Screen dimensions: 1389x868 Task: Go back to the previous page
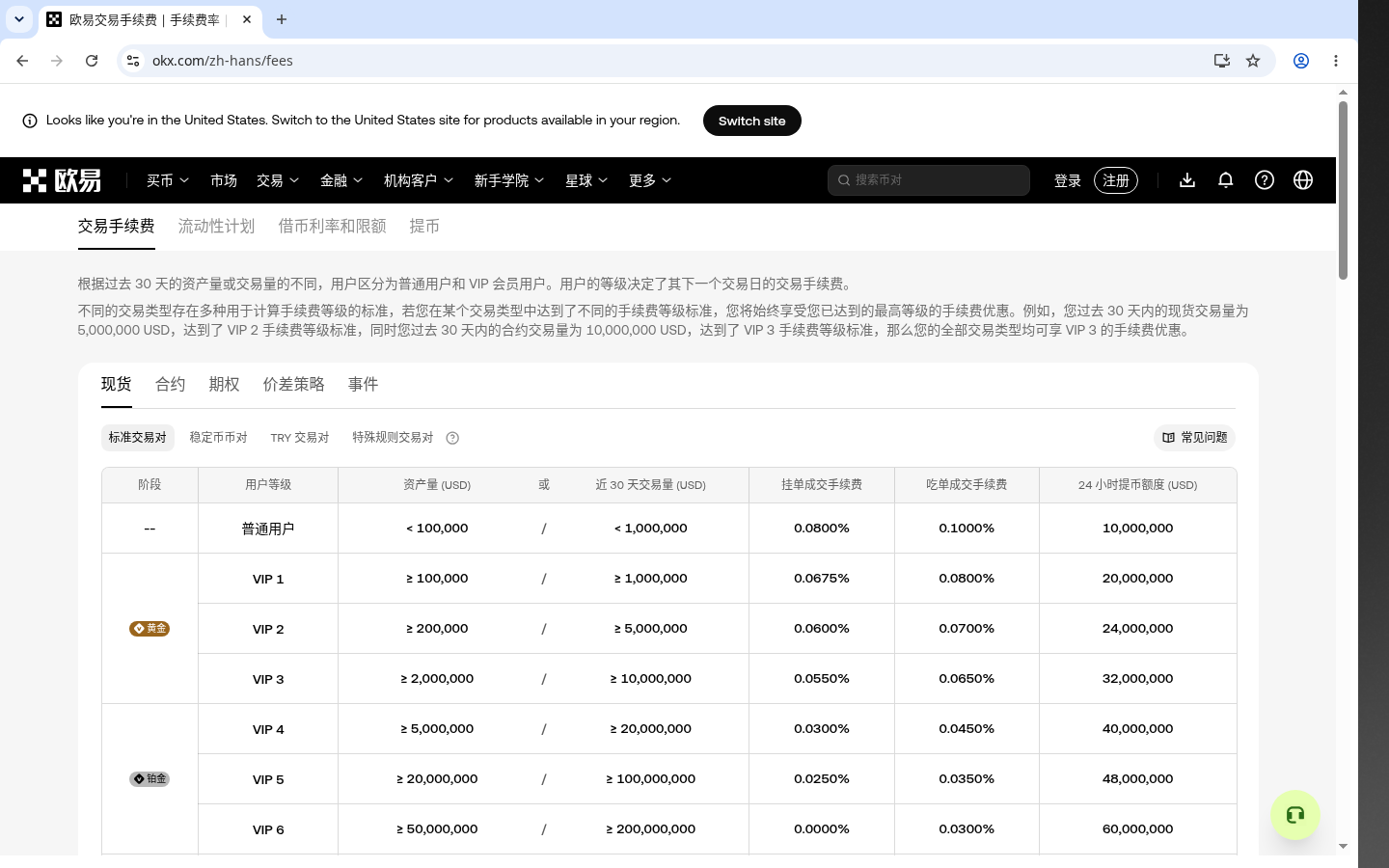[x=22, y=61]
